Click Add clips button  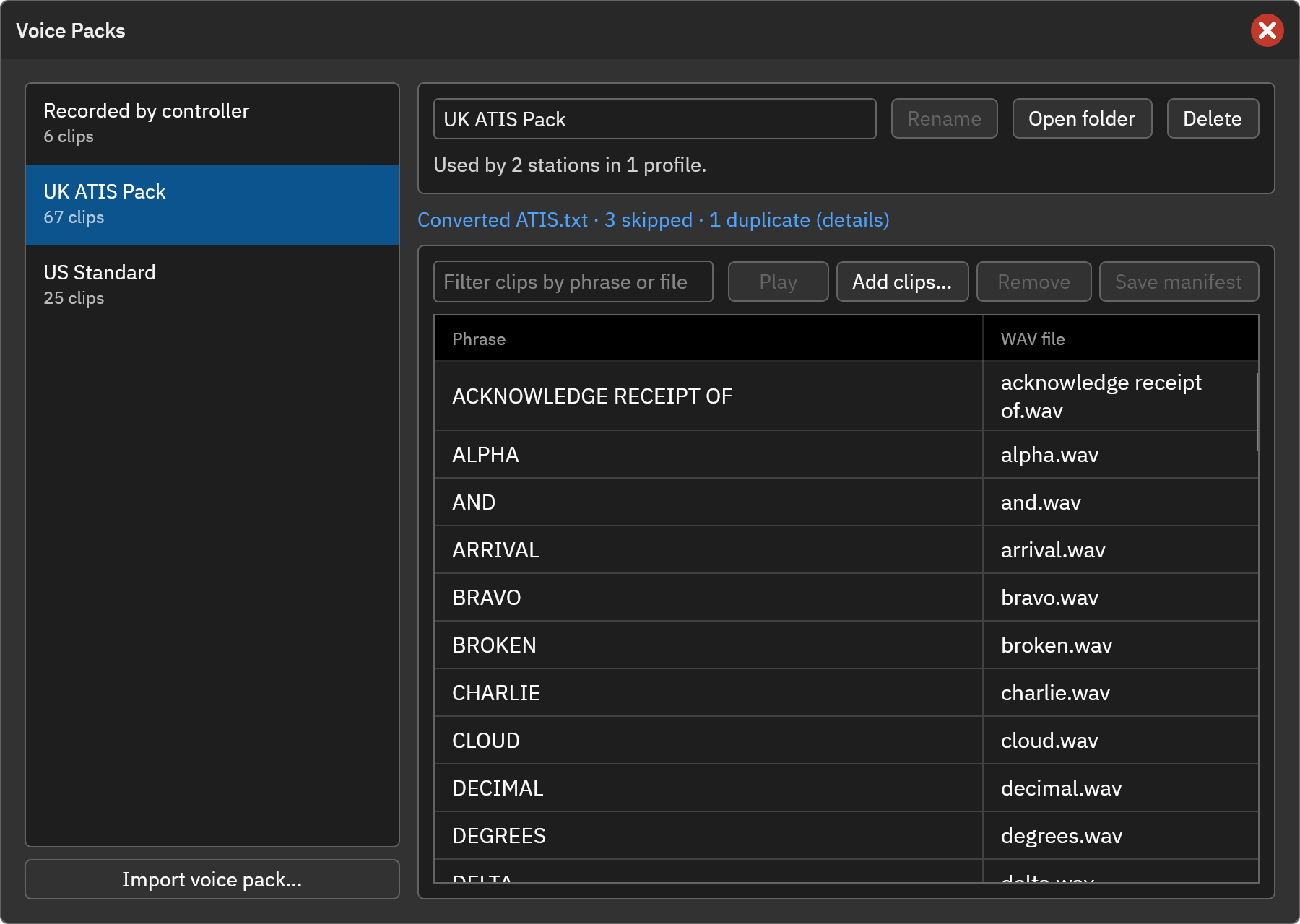coord(902,282)
